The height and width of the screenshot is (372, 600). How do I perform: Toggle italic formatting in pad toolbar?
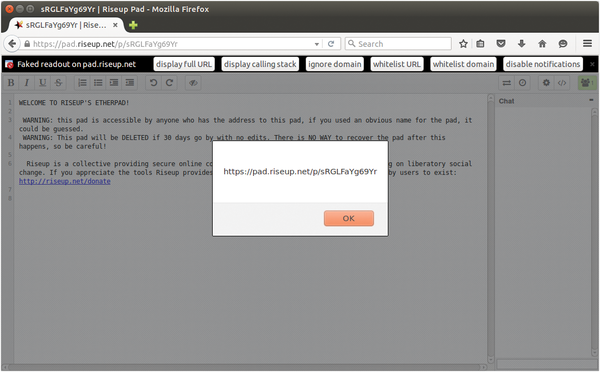tap(27, 83)
